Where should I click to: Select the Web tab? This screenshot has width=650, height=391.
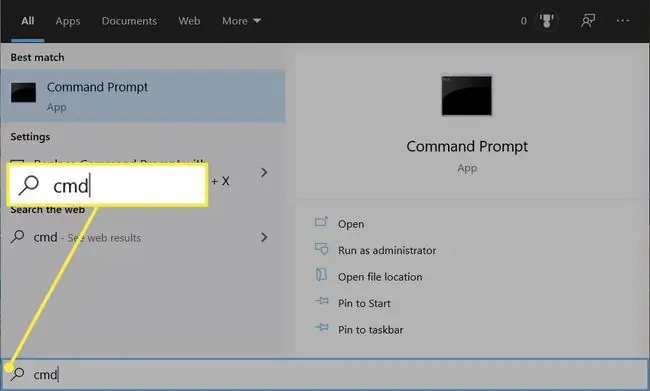point(189,21)
